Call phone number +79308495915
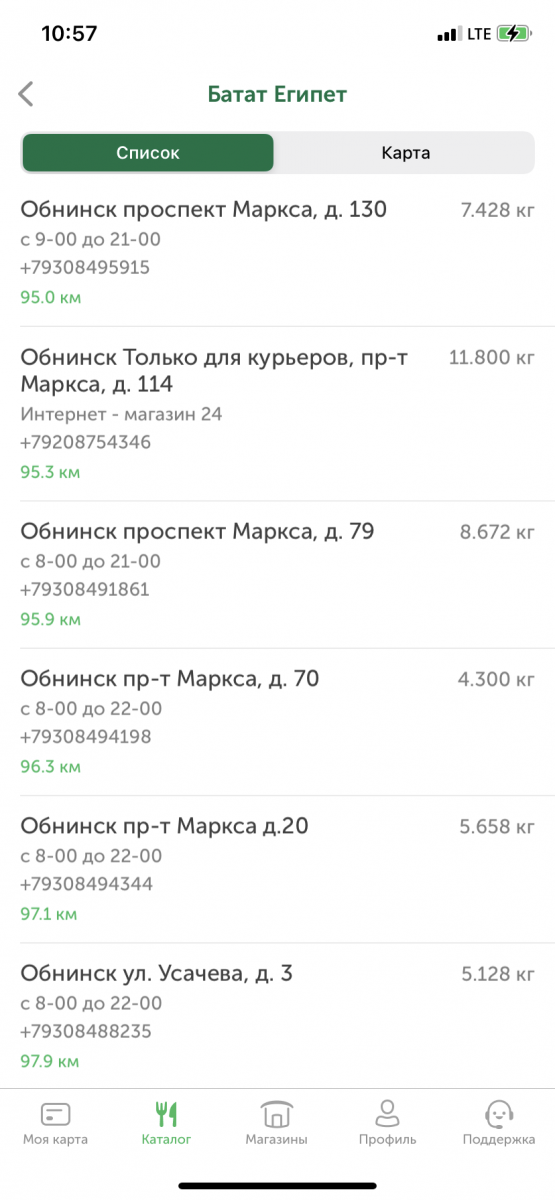 [x=85, y=268]
